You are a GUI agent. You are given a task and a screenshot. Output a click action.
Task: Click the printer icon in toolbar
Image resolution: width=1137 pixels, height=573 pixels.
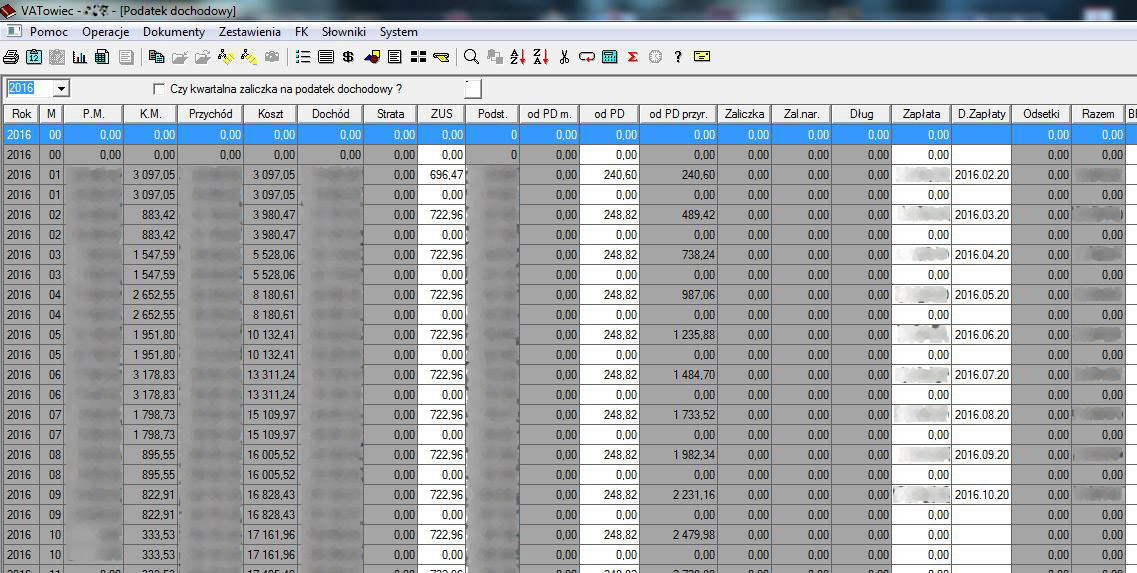coord(11,57)
